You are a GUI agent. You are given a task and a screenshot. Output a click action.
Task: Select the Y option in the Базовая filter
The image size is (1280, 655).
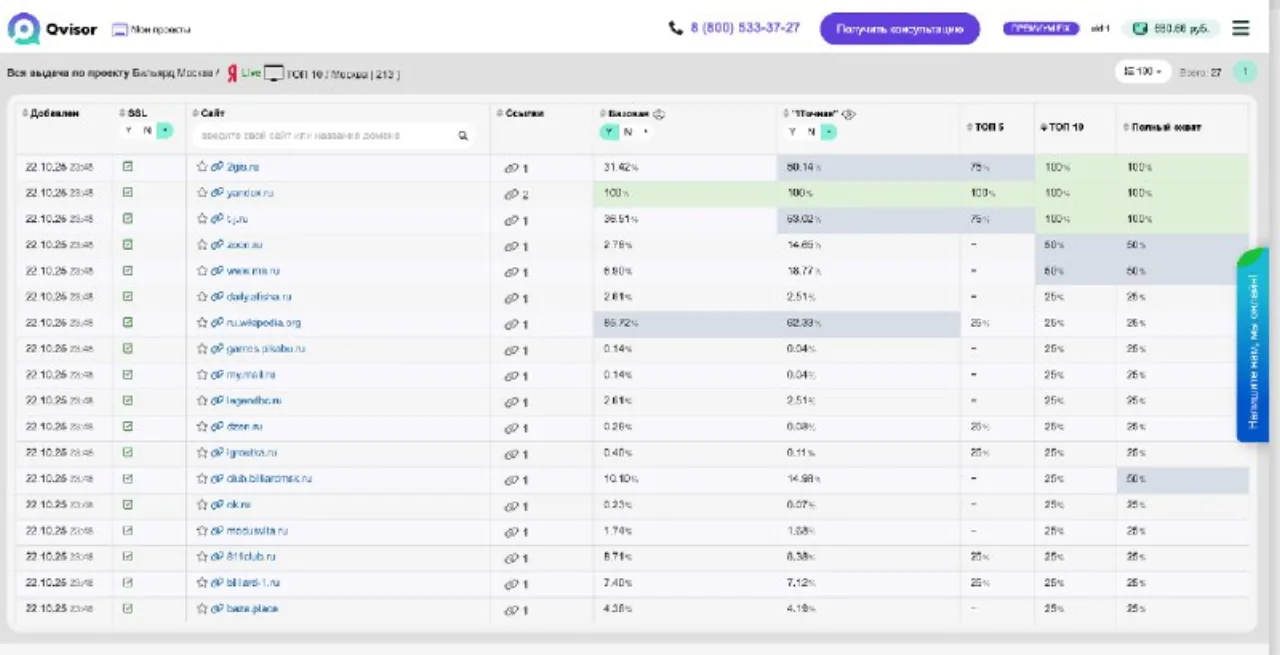pyautogui.click(x=609, y=132)
